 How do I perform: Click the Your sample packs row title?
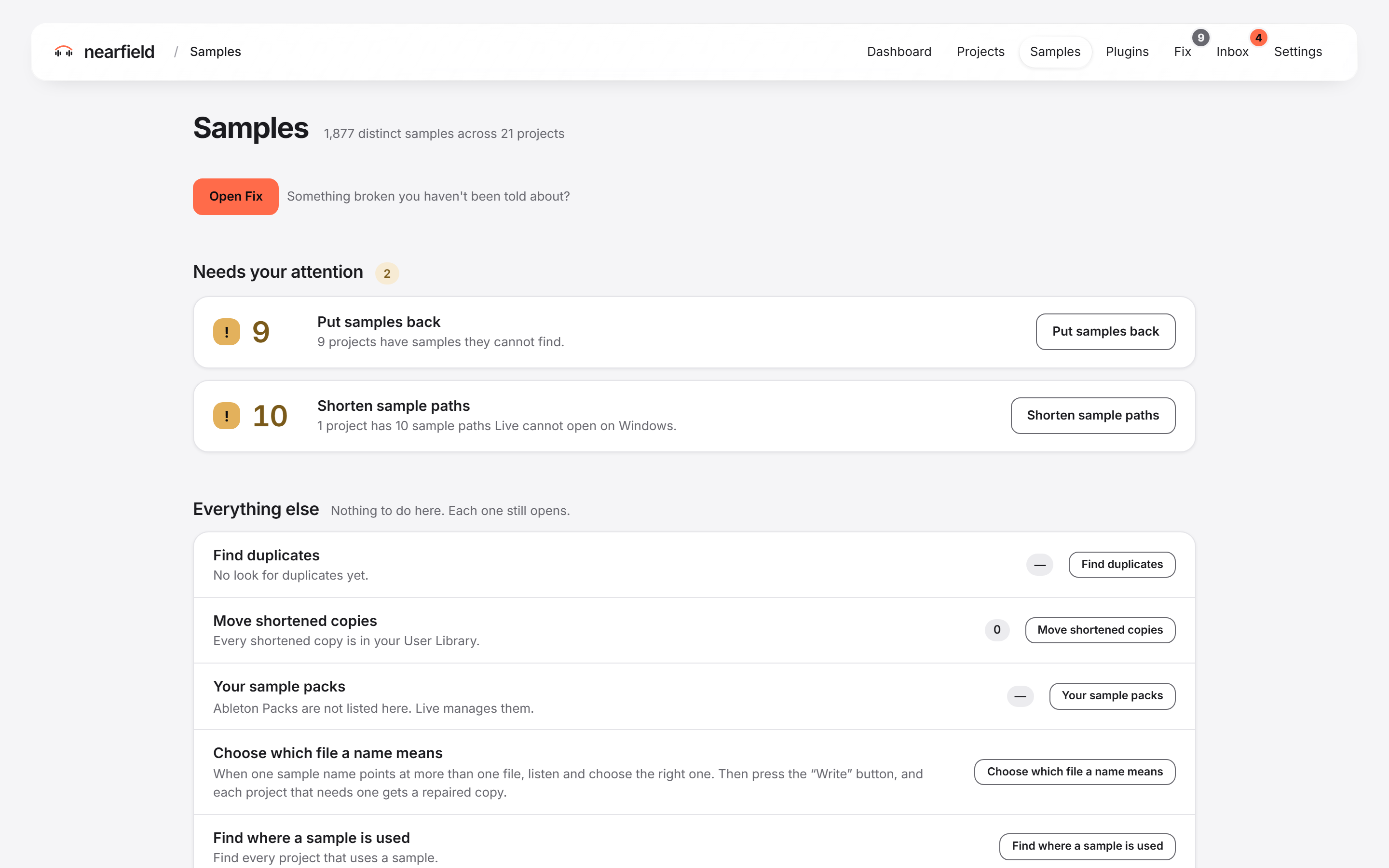coord(279,687)
